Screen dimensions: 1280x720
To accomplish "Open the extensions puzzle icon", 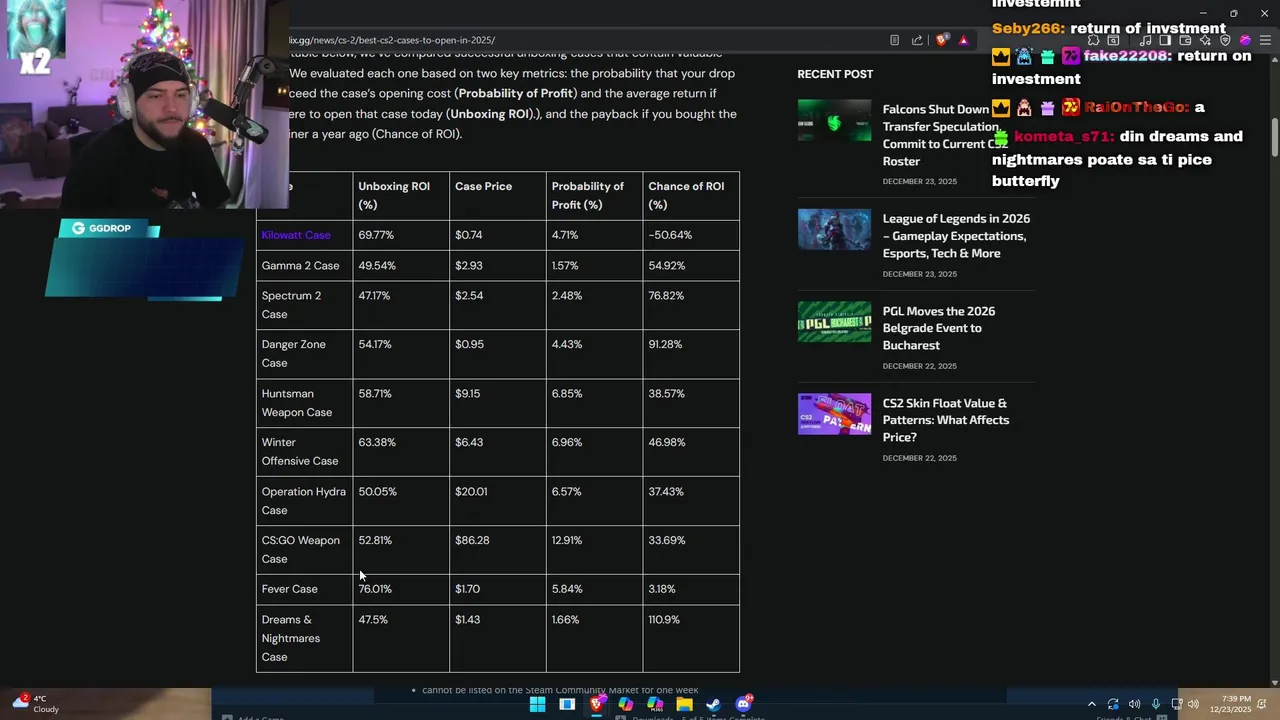I will [x=1094, y=40].
